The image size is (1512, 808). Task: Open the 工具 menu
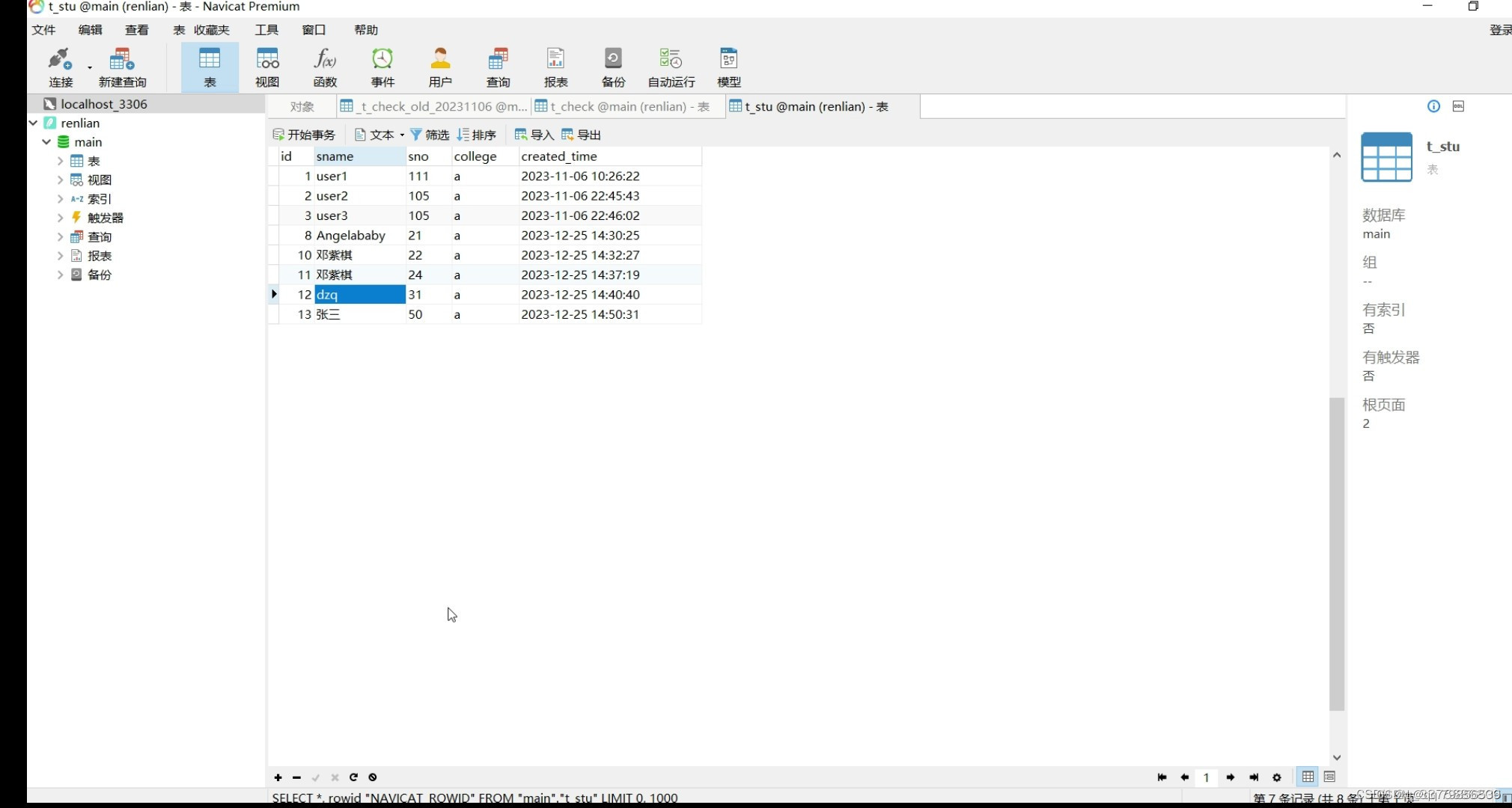tap(266, 30)
